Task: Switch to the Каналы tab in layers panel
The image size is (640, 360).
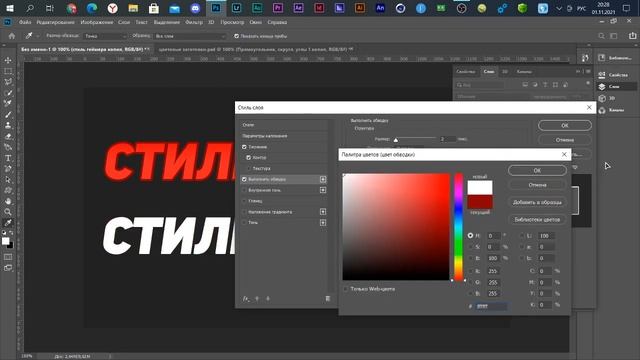Action: pos(524,71)
